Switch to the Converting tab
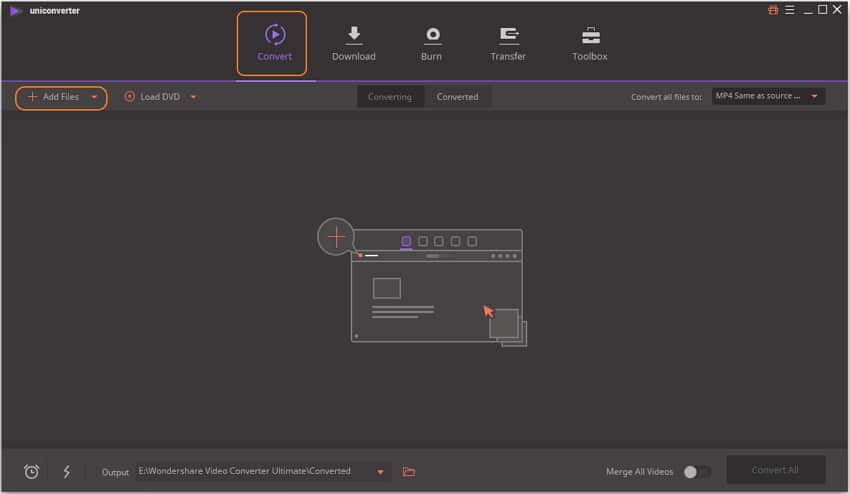The image size is (850, 494). tap(390, 97)
